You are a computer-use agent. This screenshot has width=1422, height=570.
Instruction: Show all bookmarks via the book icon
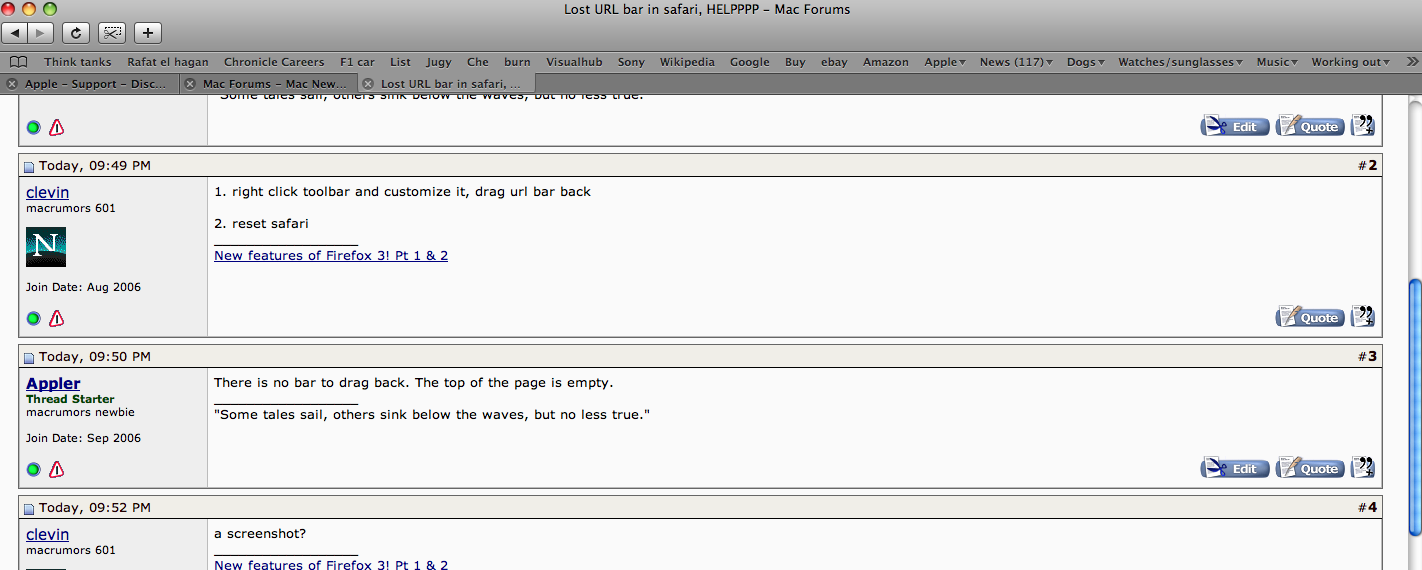18,62
